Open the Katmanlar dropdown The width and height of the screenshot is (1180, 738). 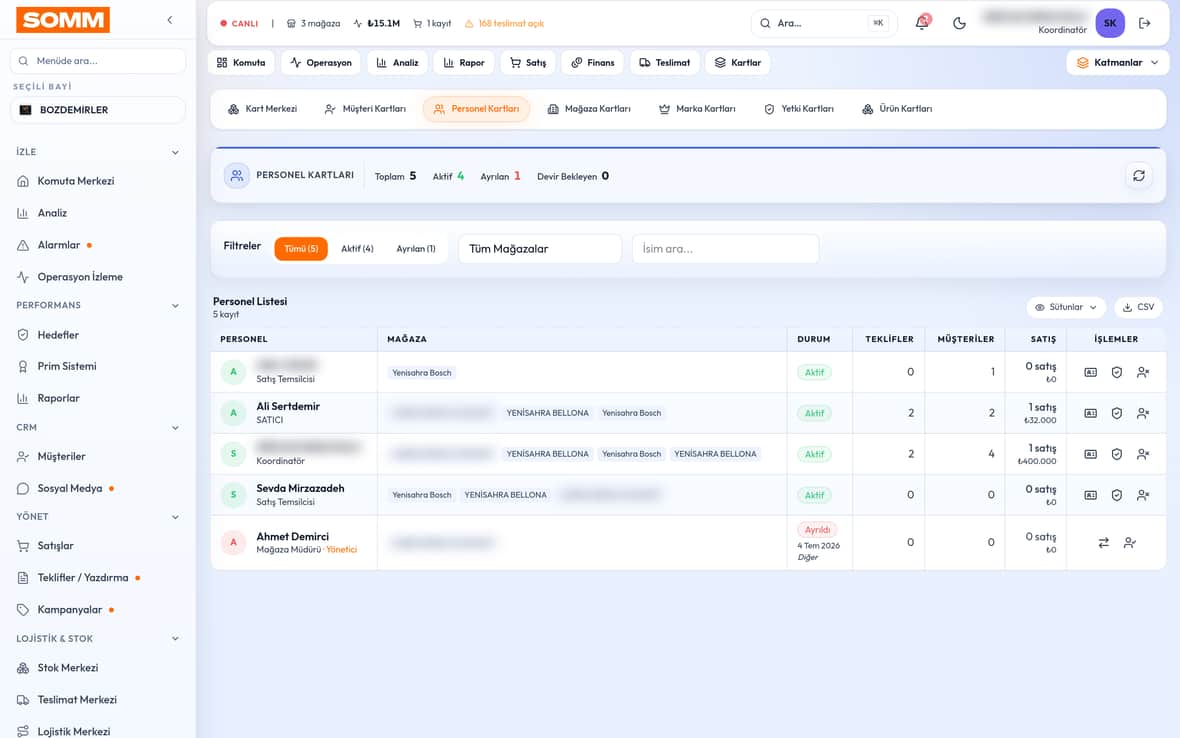coord(1118,62)
